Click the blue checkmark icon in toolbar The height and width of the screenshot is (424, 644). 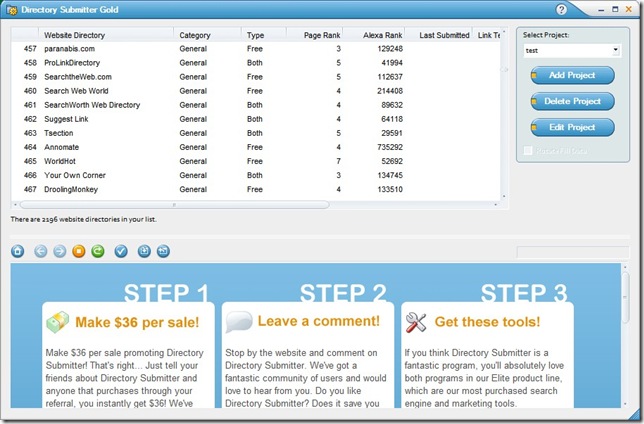click(121, 251)
